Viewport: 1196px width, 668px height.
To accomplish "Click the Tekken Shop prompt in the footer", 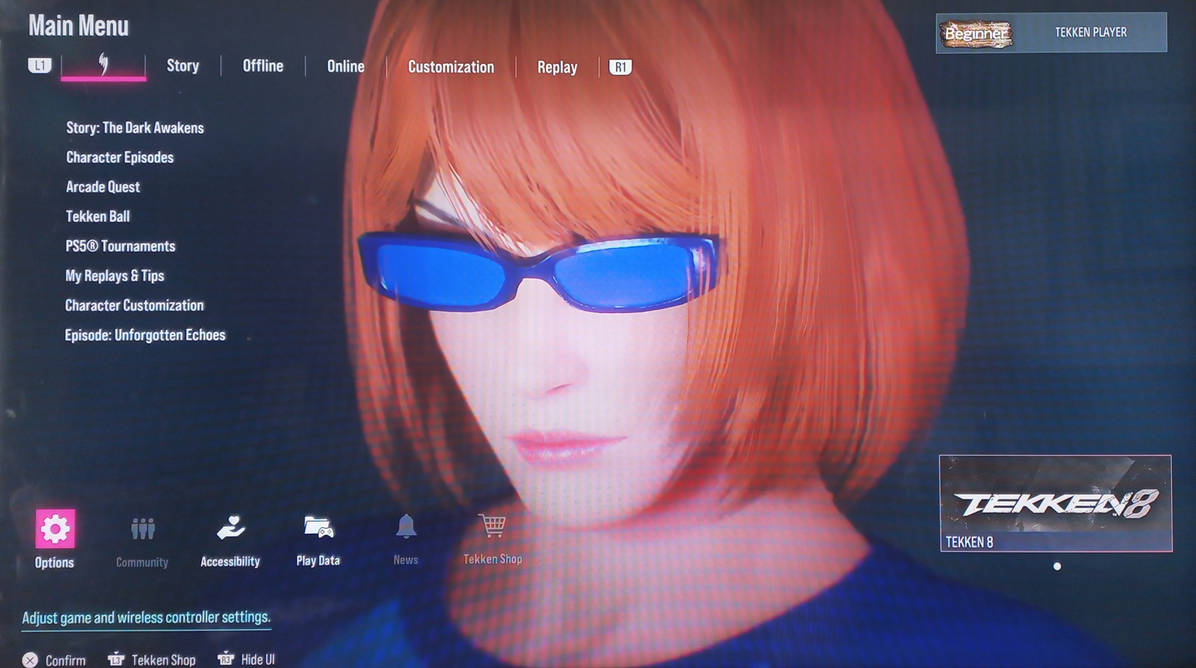I will tap(152, 659).
